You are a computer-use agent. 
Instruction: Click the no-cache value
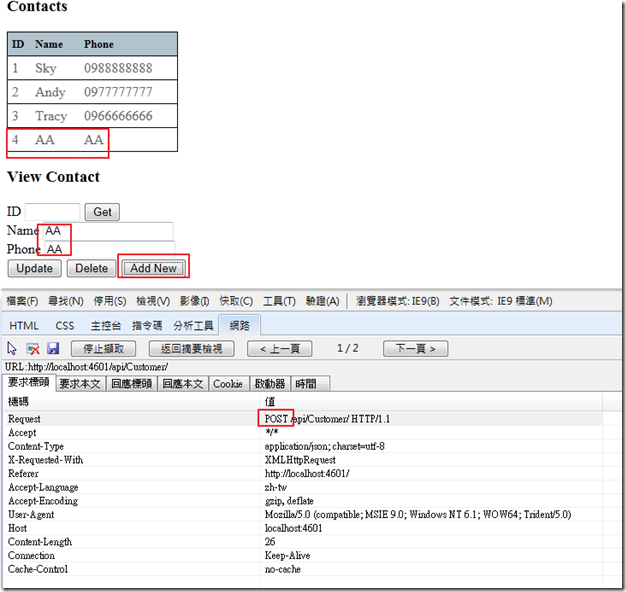click(283, 569)
